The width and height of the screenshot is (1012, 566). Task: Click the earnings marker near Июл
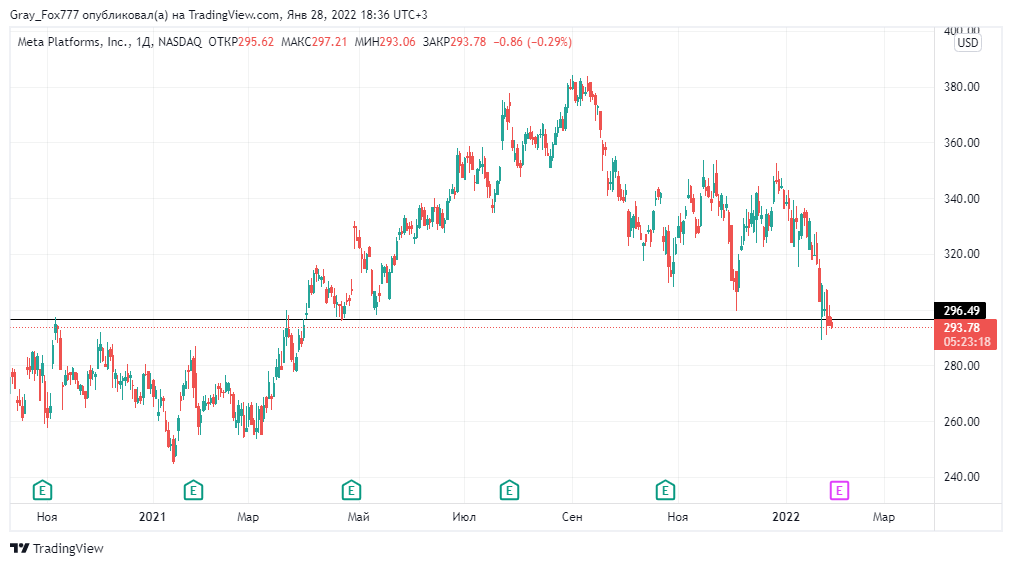pyautogui.click(x=509, y=490)
